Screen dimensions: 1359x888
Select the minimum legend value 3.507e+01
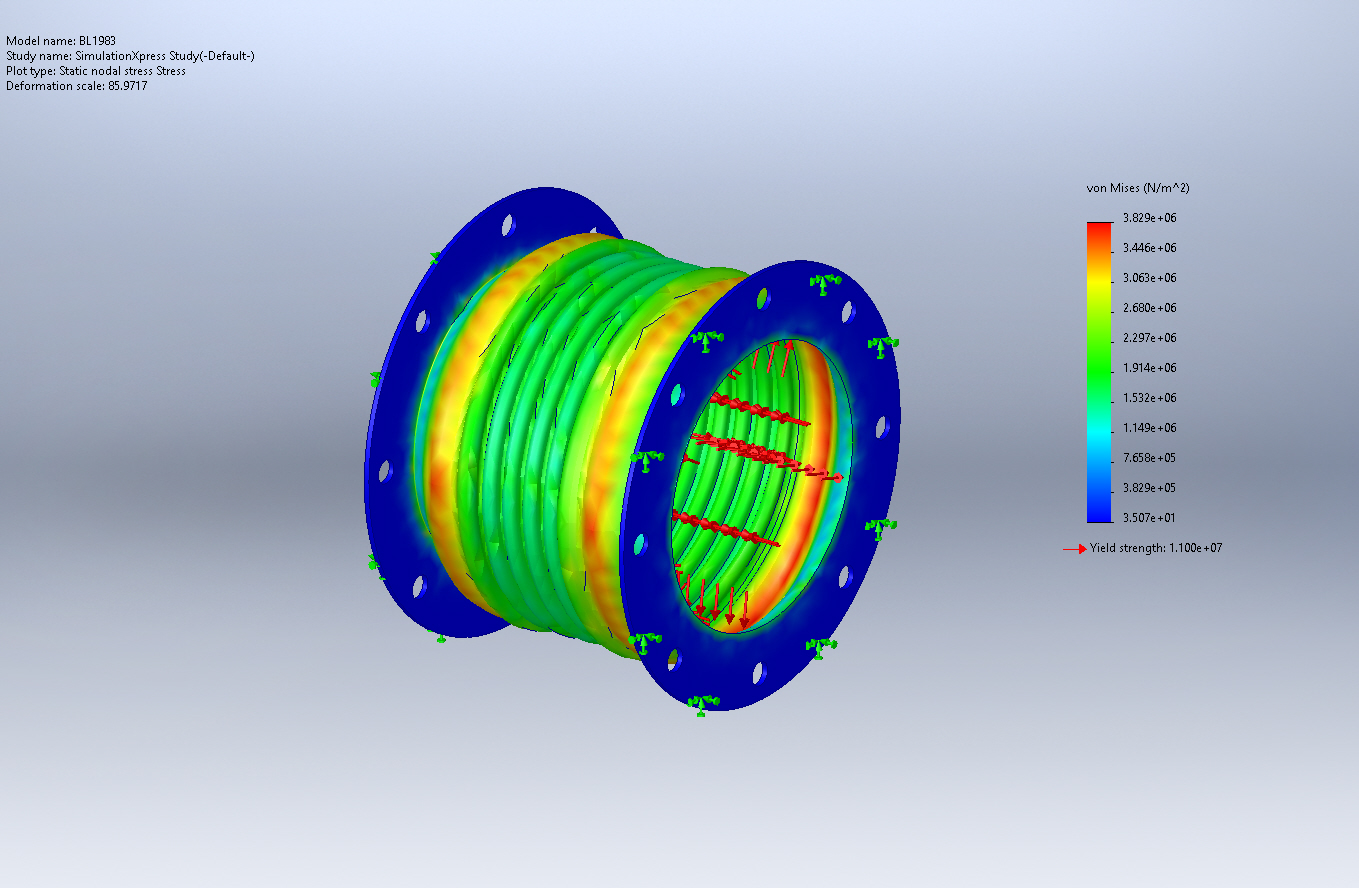1149,518
